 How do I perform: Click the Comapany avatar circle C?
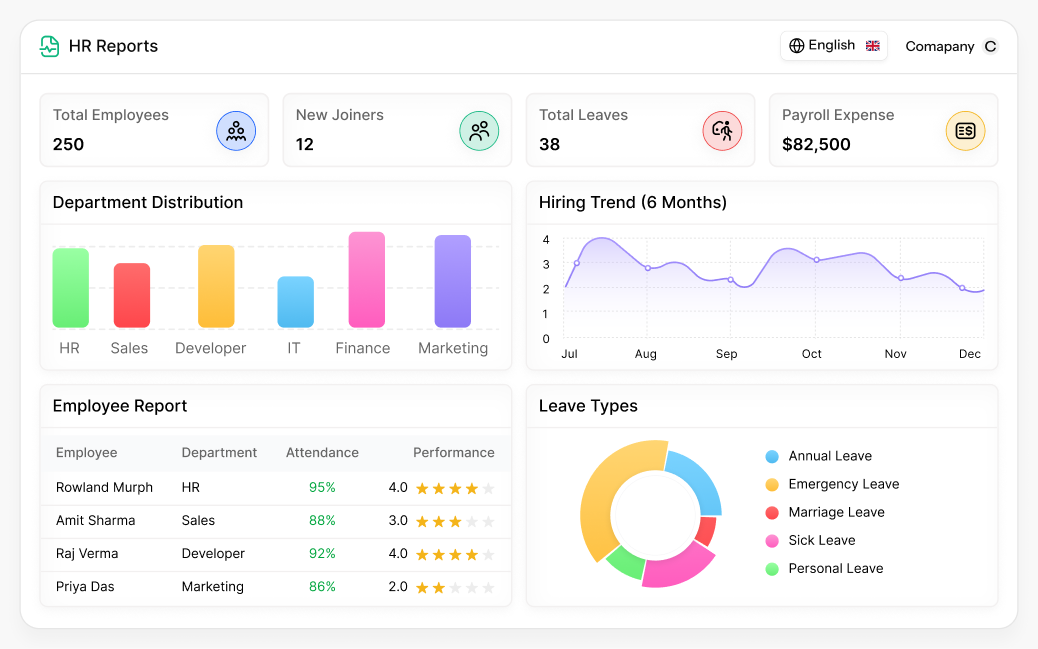[990, 46]
